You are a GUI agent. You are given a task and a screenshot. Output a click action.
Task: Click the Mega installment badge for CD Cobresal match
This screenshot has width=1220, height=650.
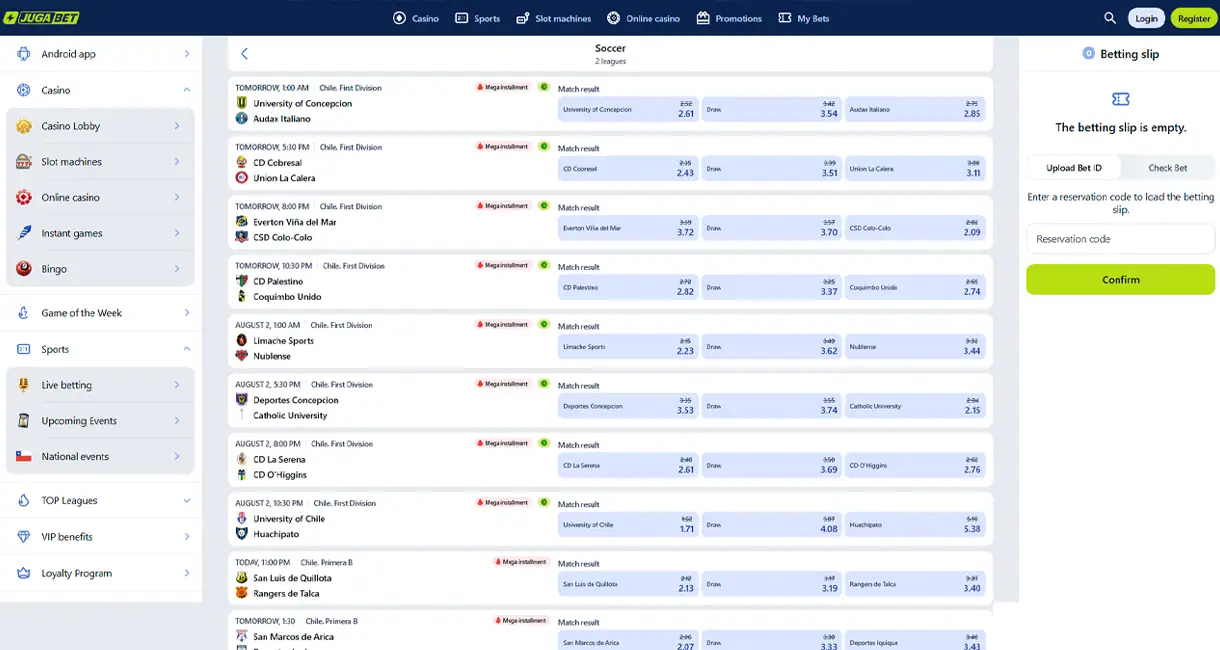[x=503, y=147]
